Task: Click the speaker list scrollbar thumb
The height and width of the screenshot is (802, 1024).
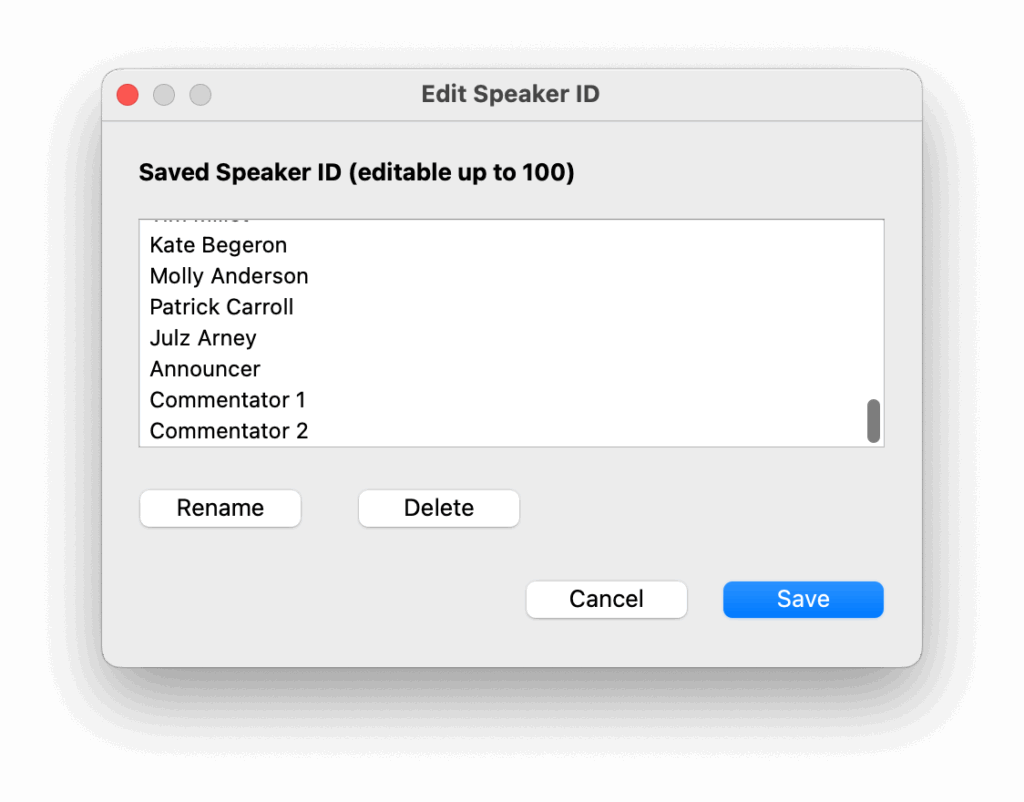Action: [x=873, y=420]
